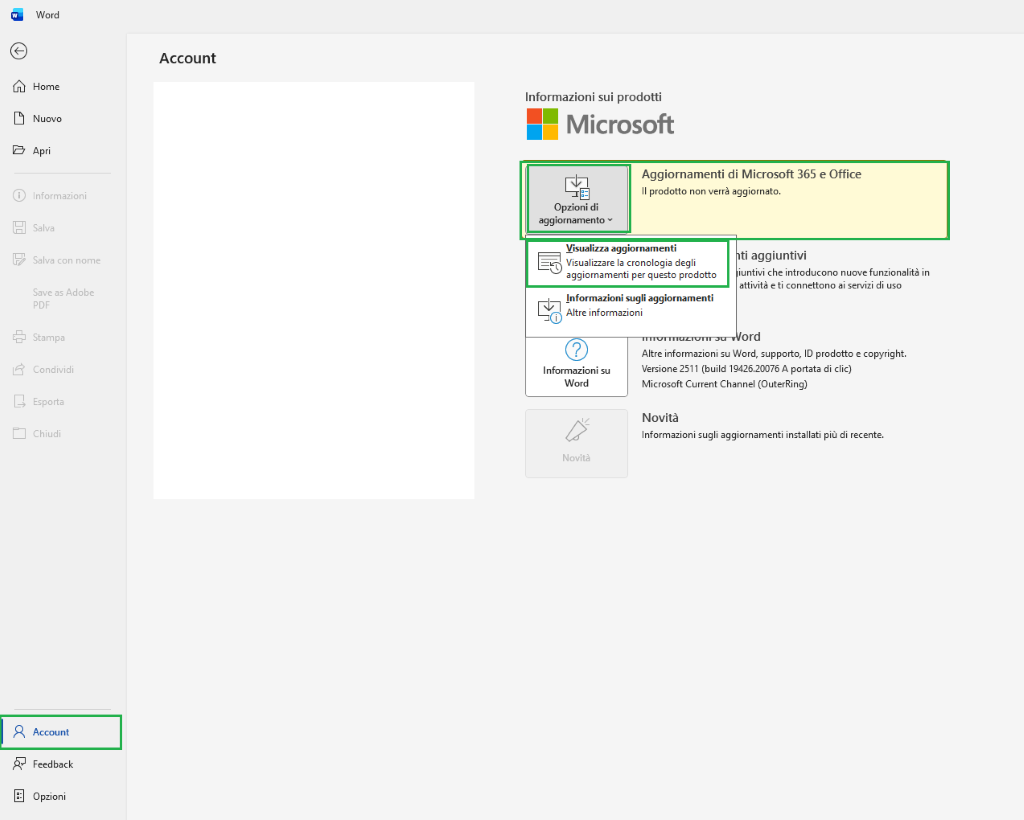Open the Apri page
Image resolution: width=1024 pixels, height=820 pixels.
point(61,150)
